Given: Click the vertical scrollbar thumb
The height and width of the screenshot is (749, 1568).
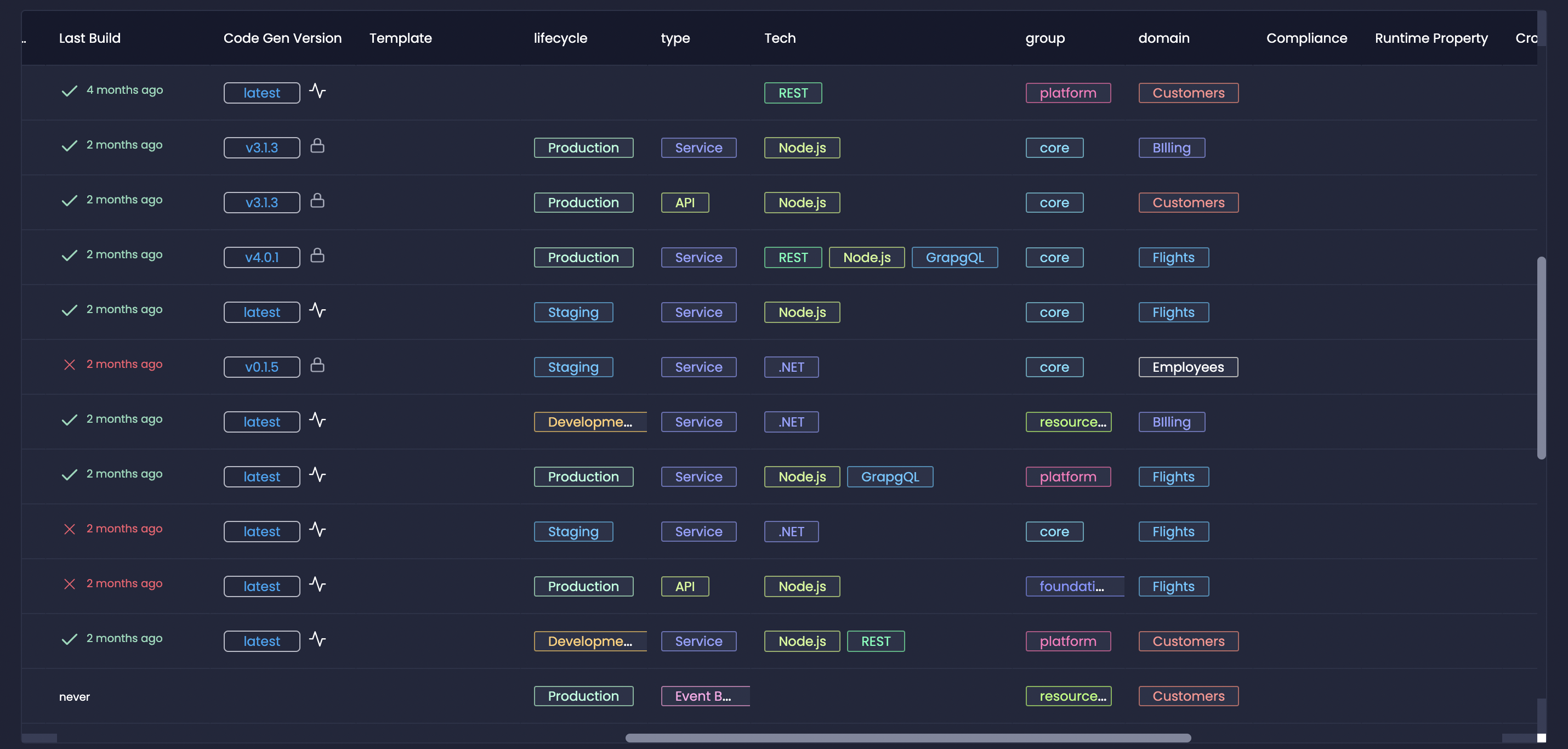Looking at the screenshot, I should click(1541, 358).
